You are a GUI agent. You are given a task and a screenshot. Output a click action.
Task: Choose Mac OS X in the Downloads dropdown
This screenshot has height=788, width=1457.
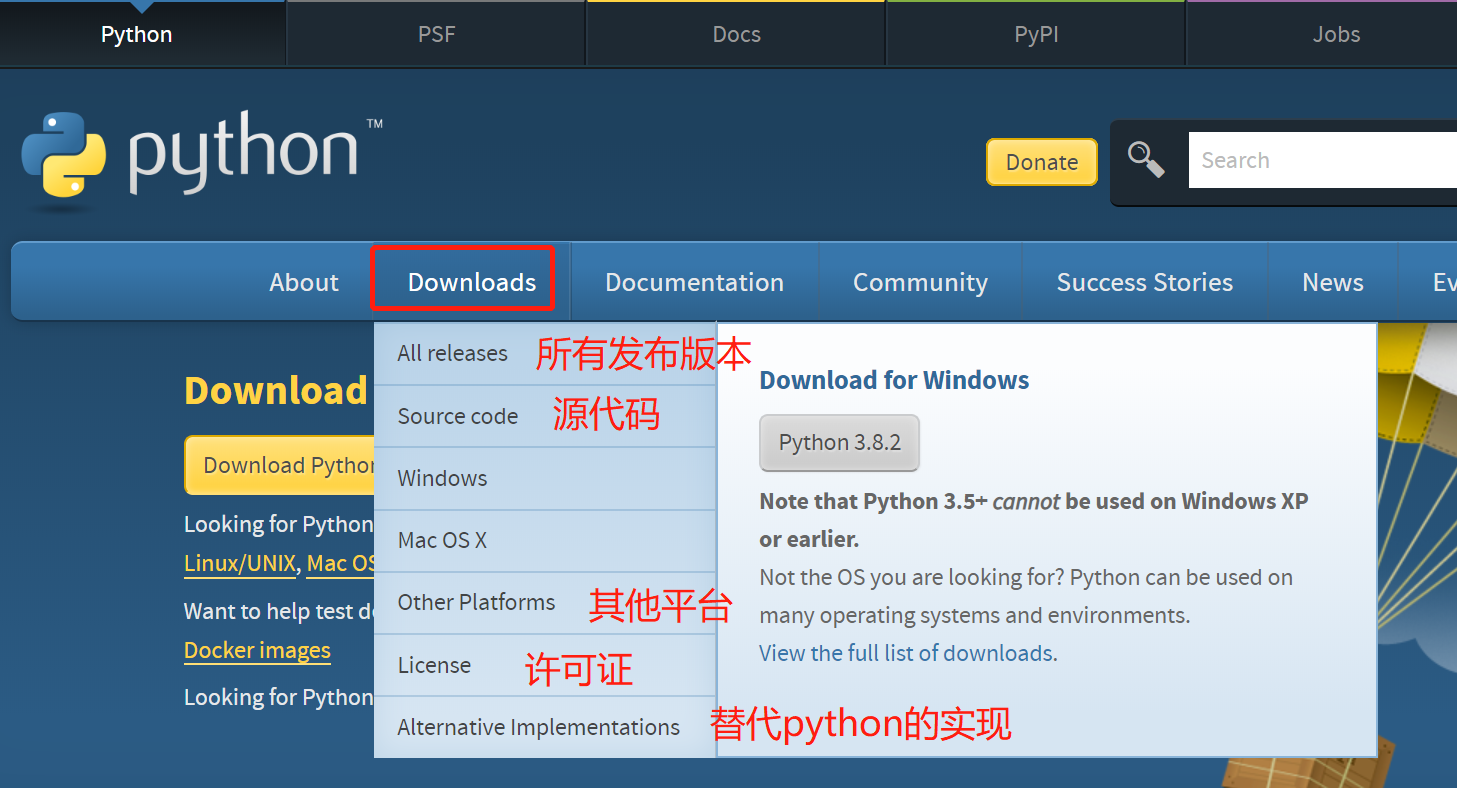(x=545, y=540)
